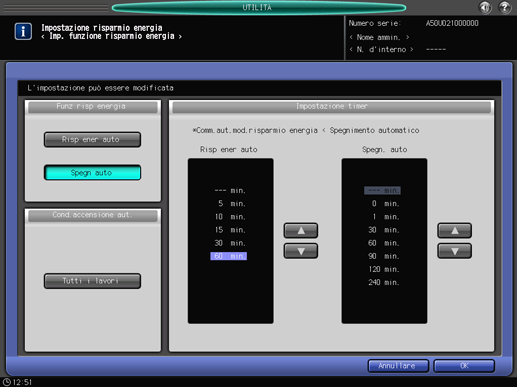Screen dimensions: 517x387
Task: Click the UTILITA title bar
Action: [x=259, y=7]
